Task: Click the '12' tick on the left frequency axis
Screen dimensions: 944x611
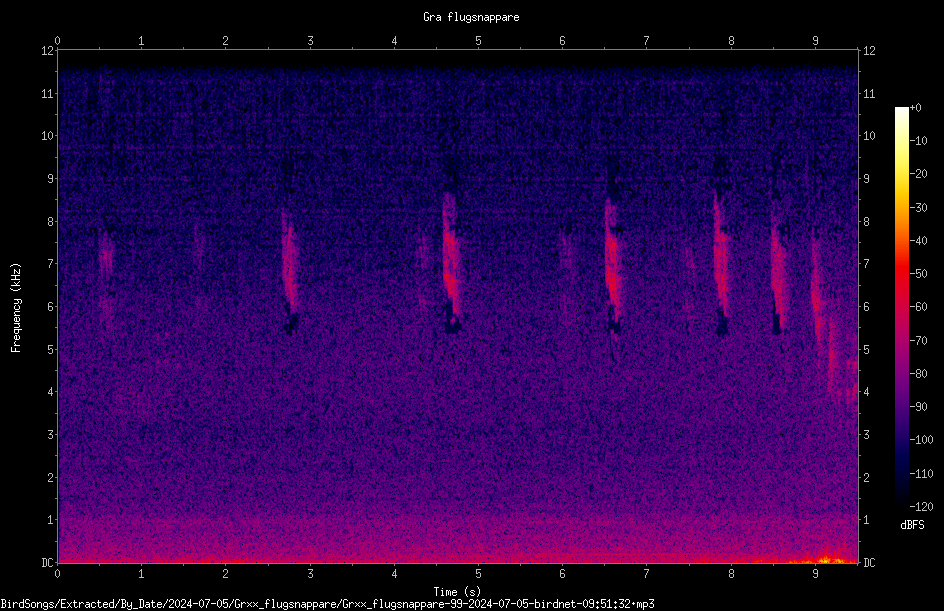Action: [47, 51]
